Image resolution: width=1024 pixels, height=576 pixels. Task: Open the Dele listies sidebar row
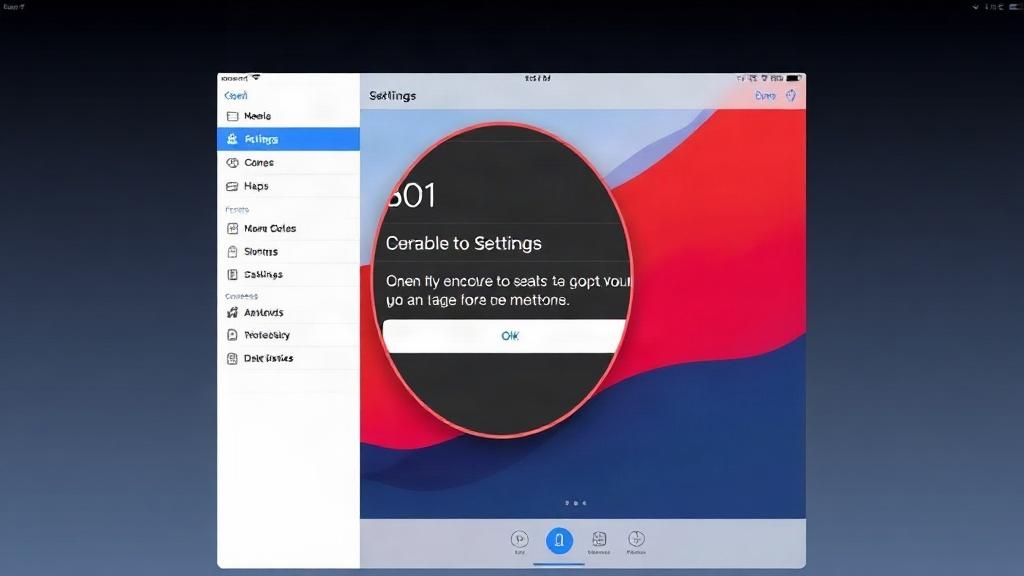[x=288, y=358]
